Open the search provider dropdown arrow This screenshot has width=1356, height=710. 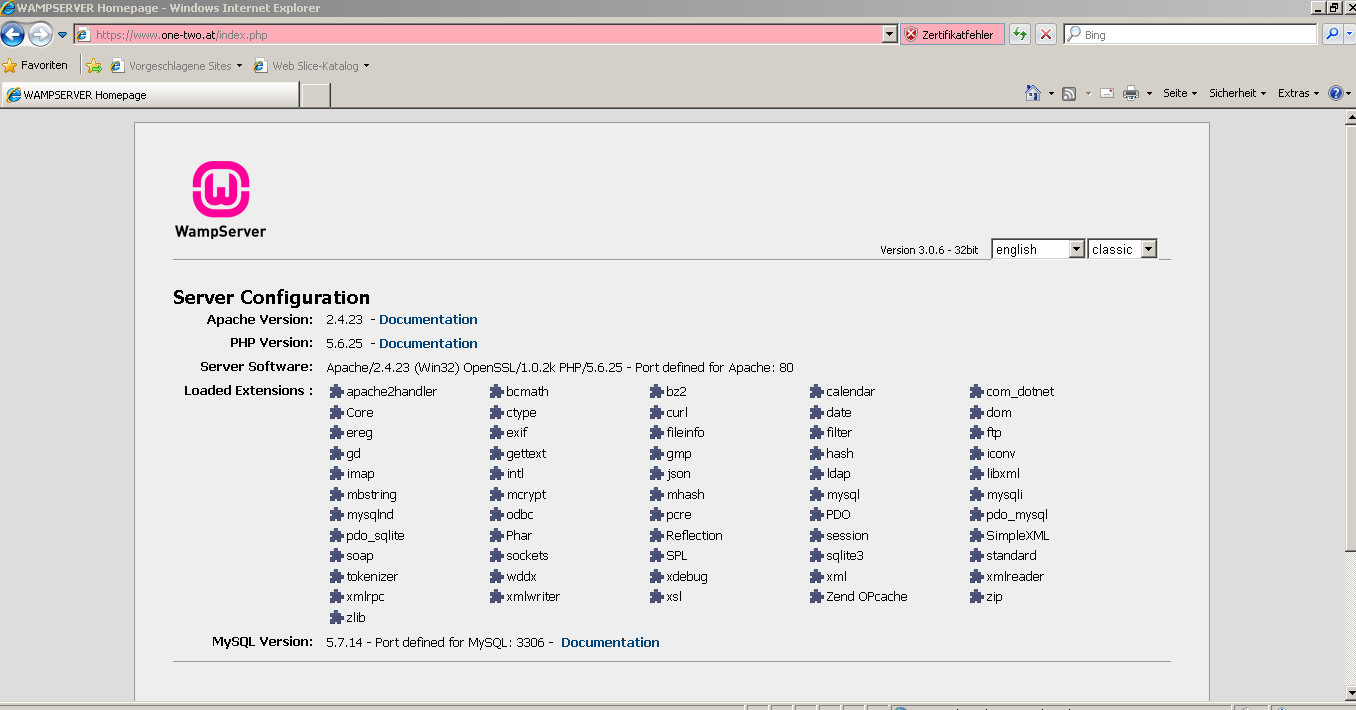[1348, 35]
